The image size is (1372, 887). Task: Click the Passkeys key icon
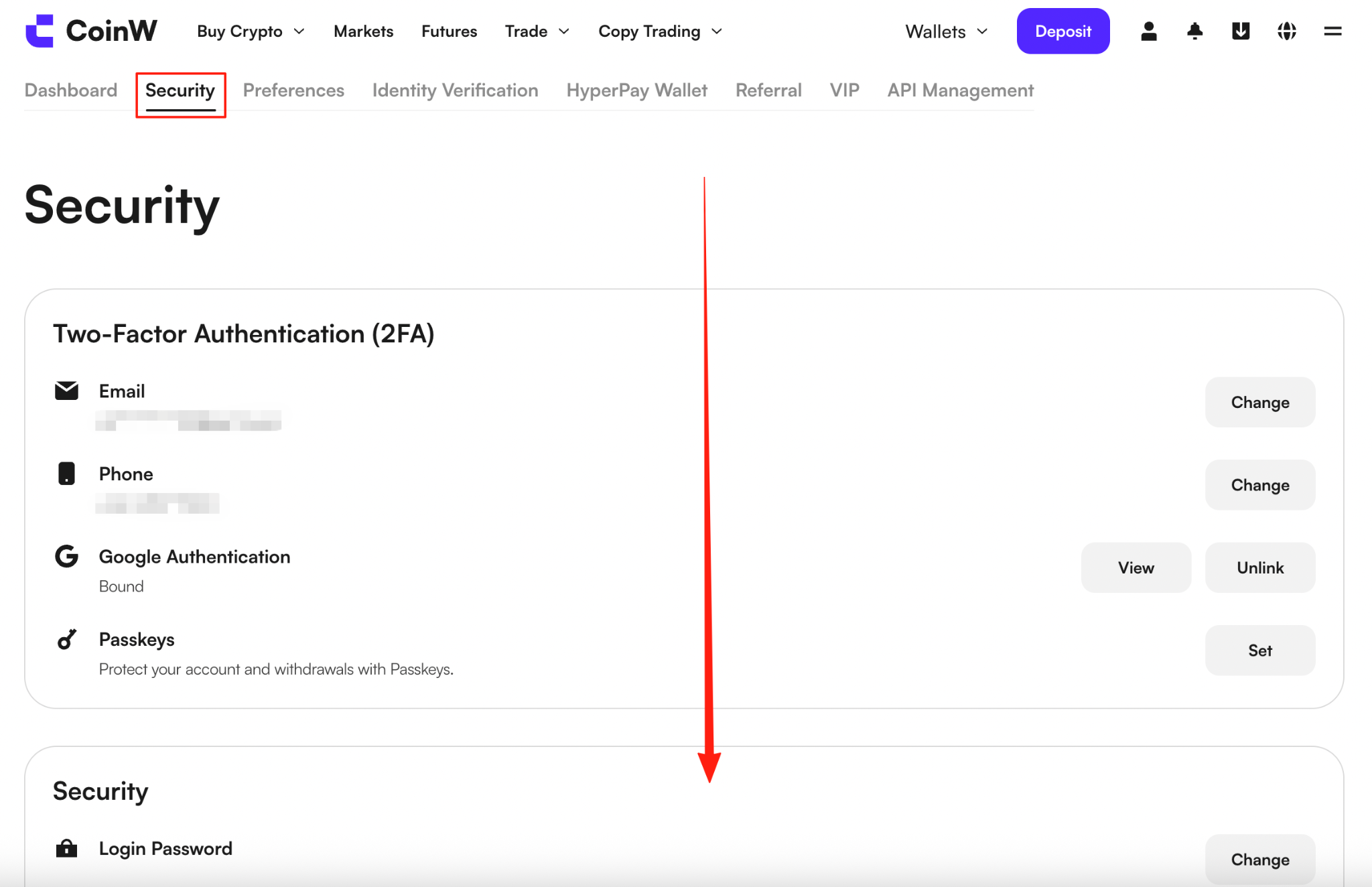[x=66, y=639]
